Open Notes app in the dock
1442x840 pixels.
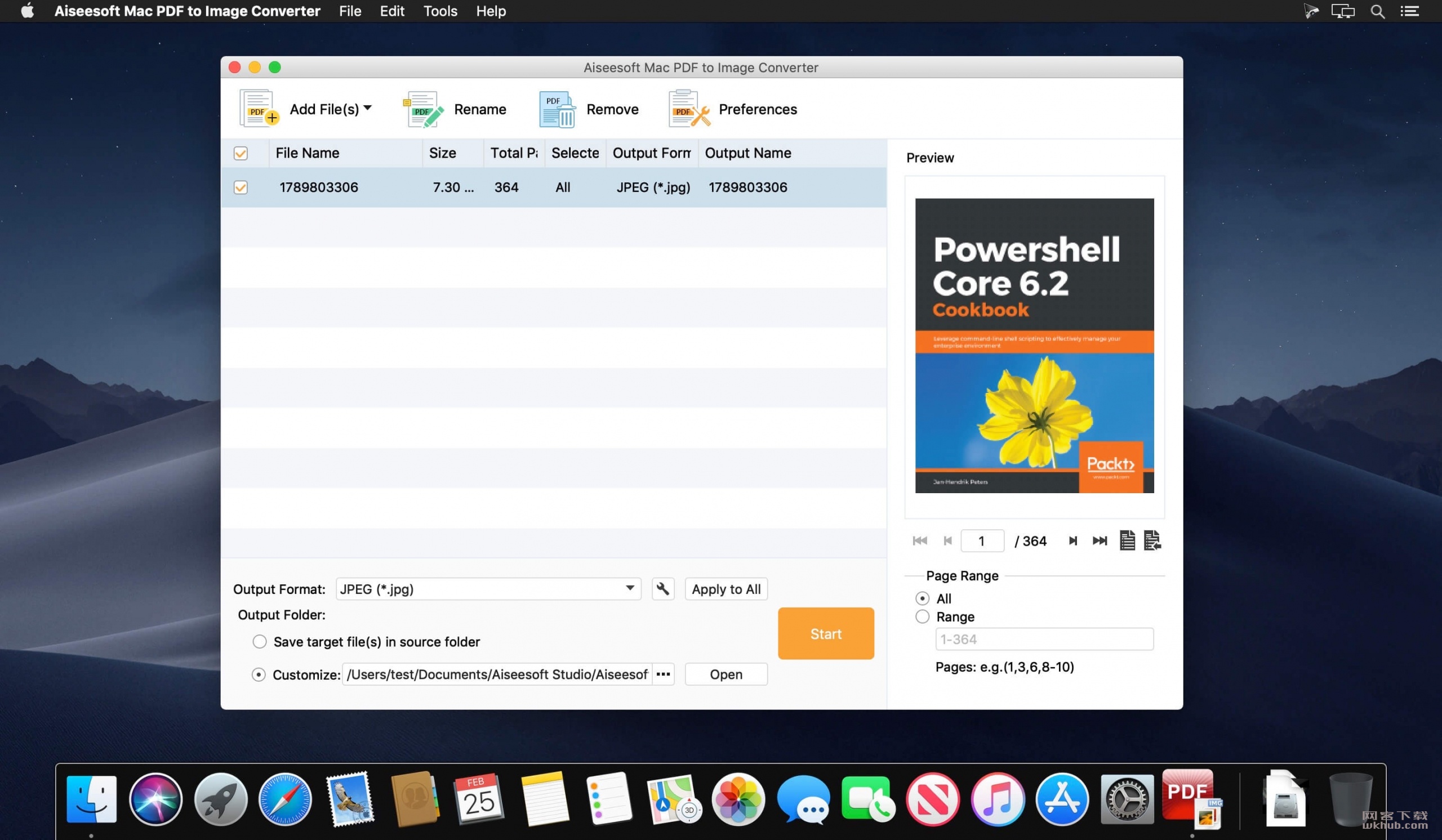tap(544, 799)
